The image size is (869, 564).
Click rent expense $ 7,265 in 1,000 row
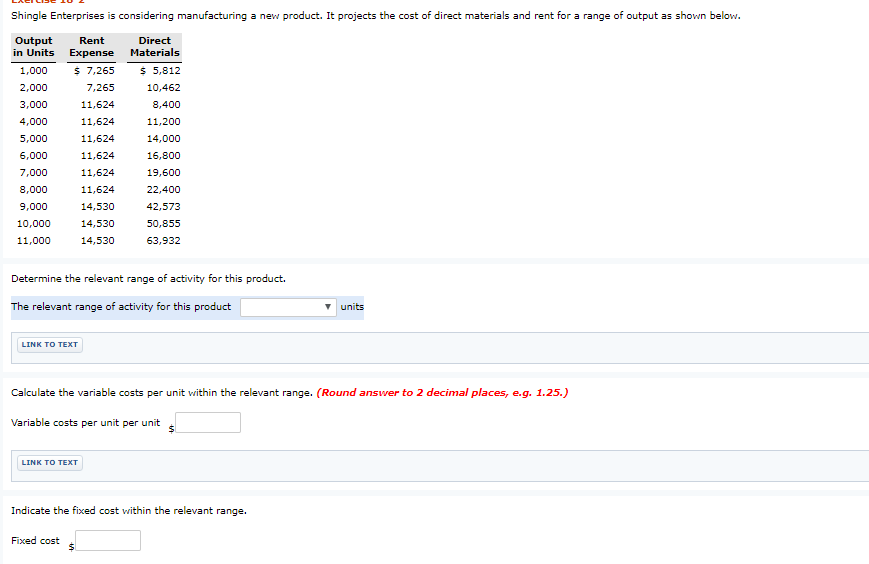click(94, 71)
